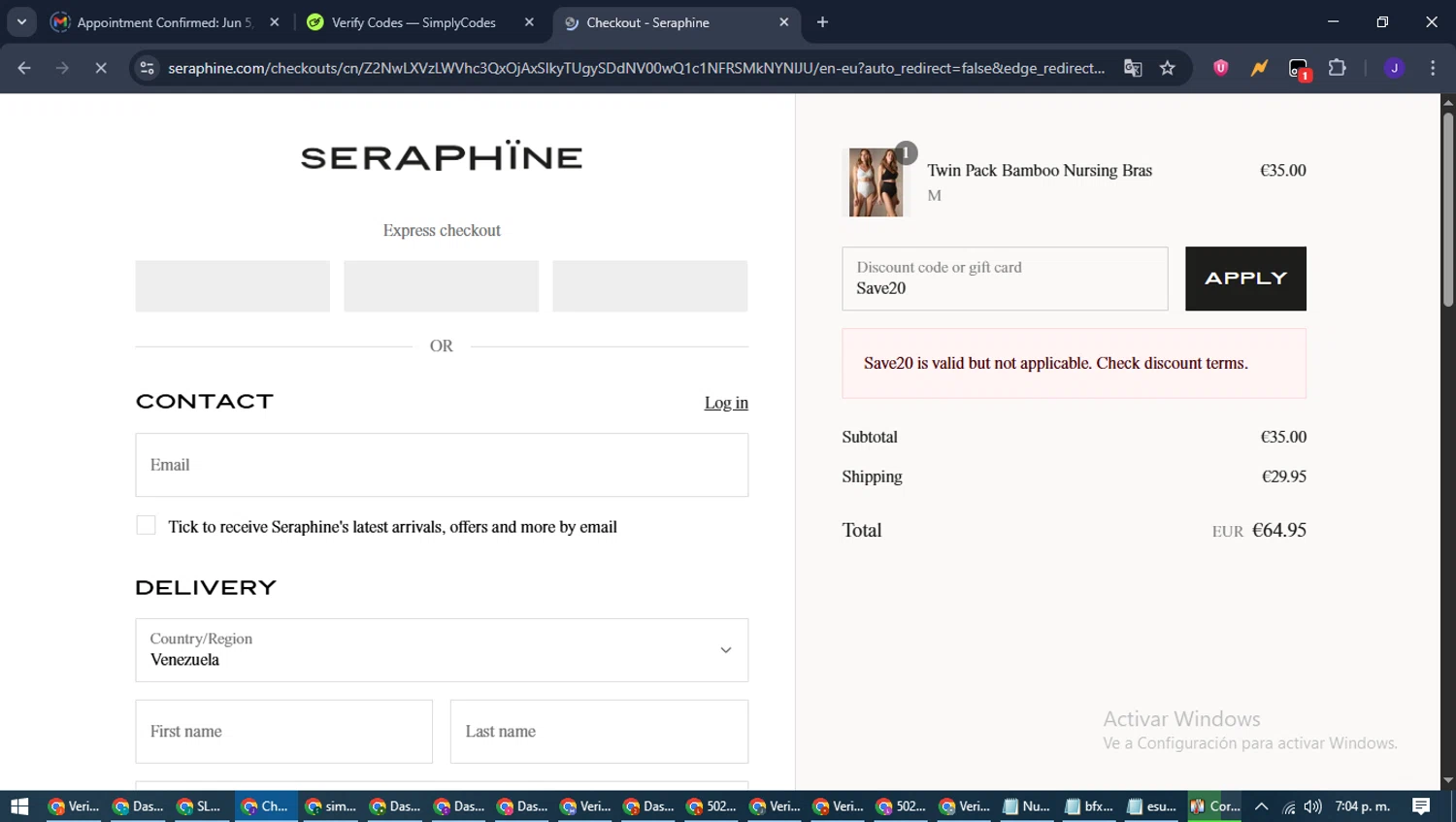Open the active 'Ch...' Chrome taskbar window
This screenshot has width=1456, height=822.
(x=266, y=806)
